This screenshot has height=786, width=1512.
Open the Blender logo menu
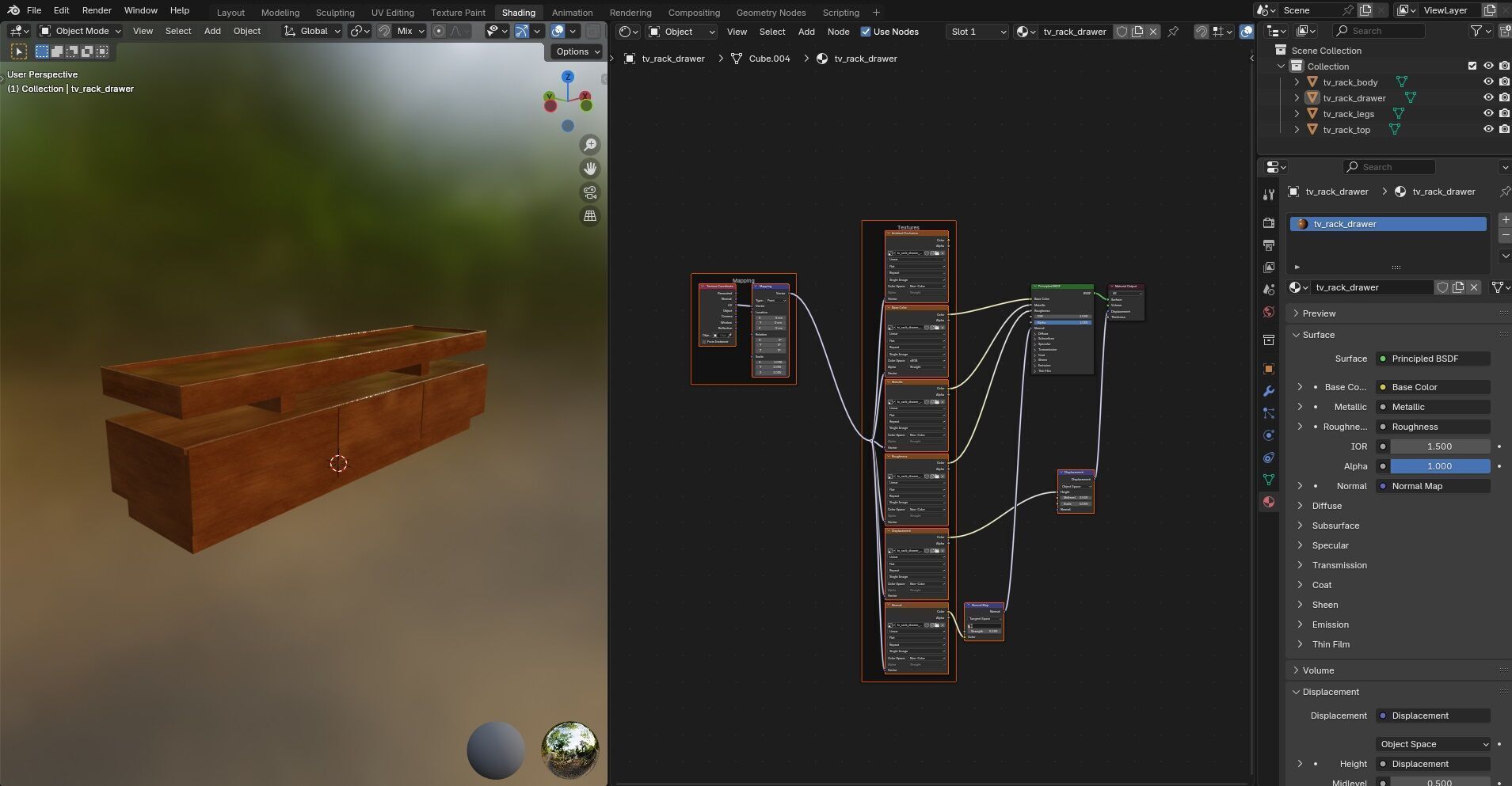(13, 10)
